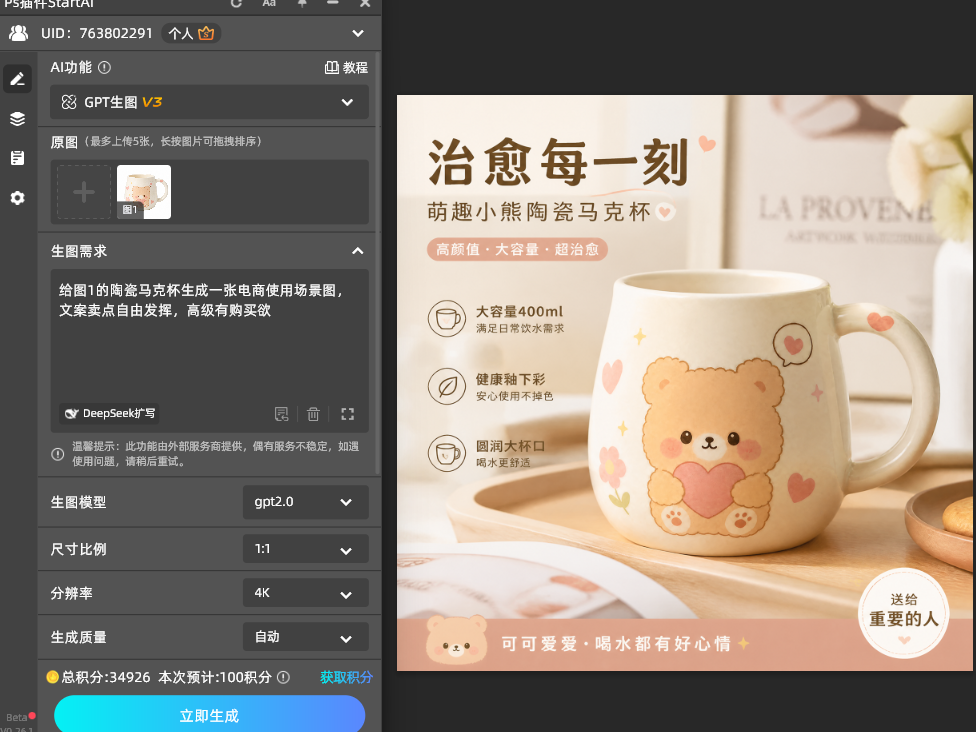Image resolution: width=976 pixels, height=732 pixels.
Task: Click the 生成质量 label
Action: [x=78, y=637]
